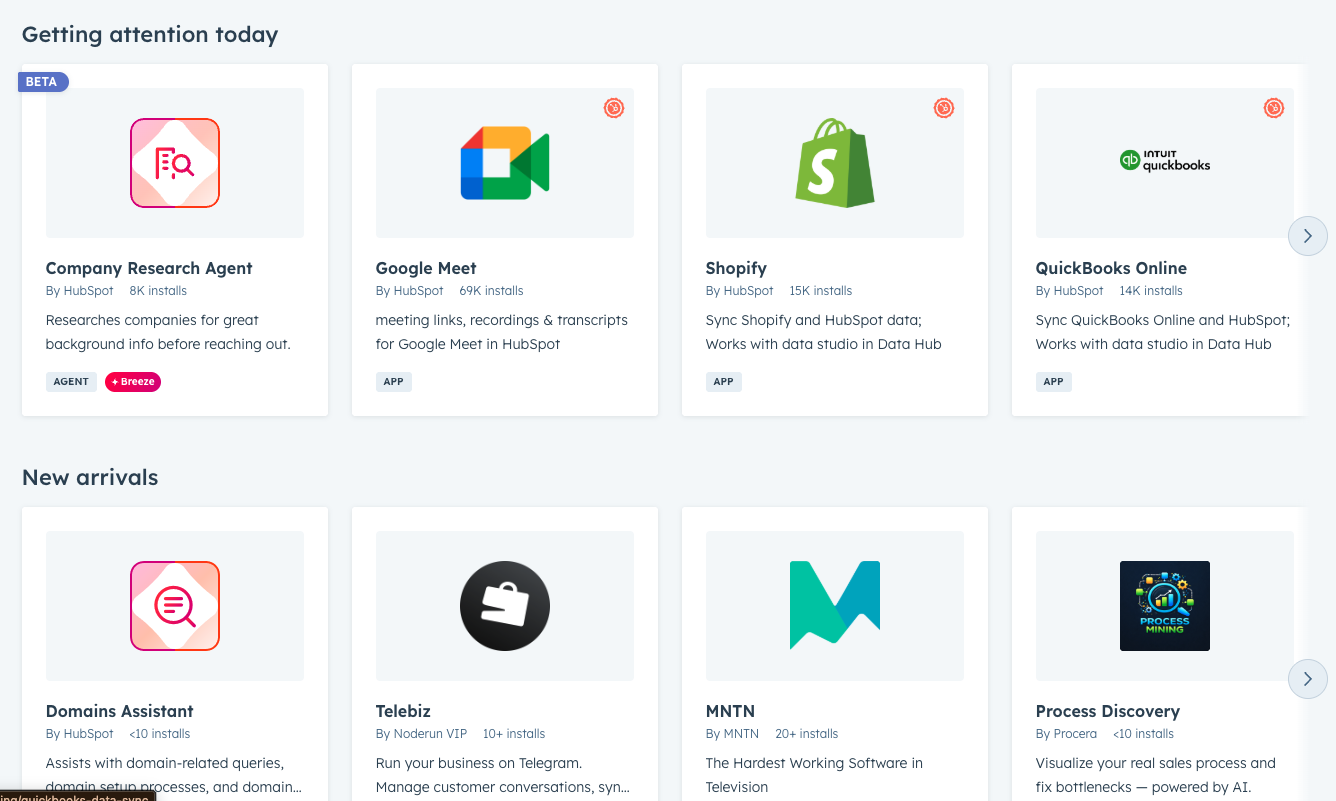Image resolution: width=1336 pixels, height=801 pixels.
Task: Click the 'Getting attention today' heading
Action: (150, 34)
